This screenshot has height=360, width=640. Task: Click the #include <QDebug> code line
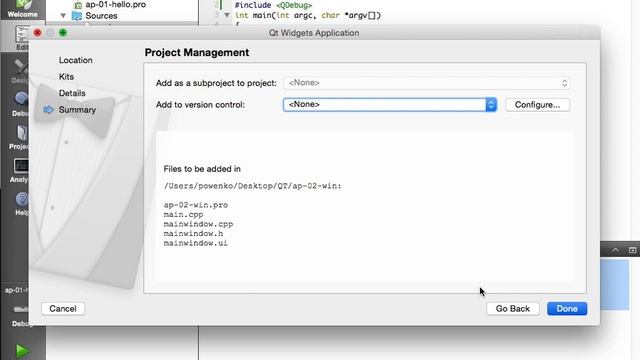click(273, 5)
